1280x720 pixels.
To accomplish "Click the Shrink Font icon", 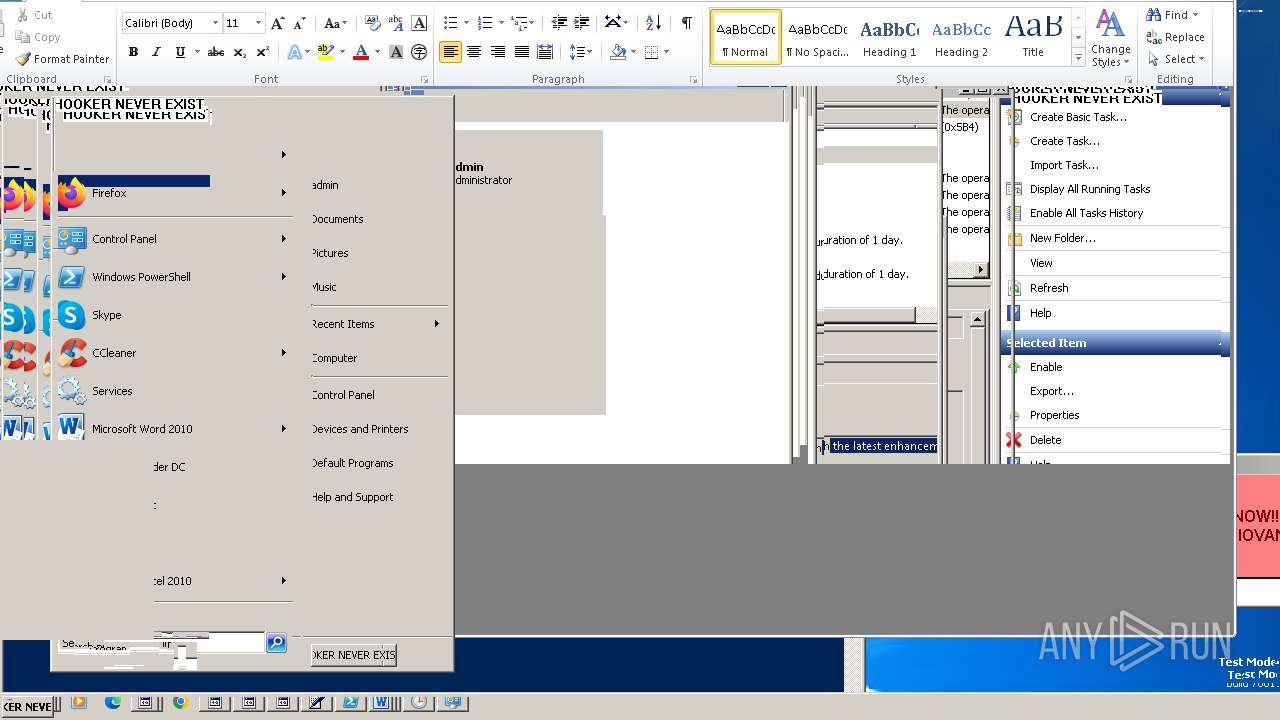I will 302,23.
